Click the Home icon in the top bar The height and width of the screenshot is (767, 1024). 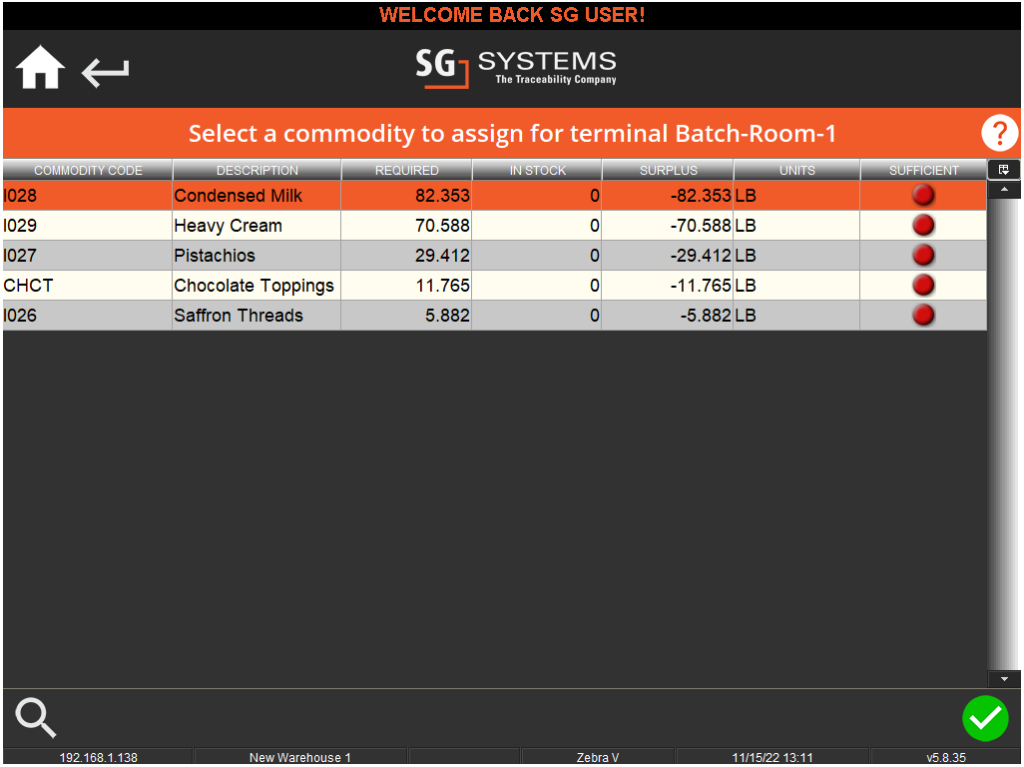pos(39,66)
